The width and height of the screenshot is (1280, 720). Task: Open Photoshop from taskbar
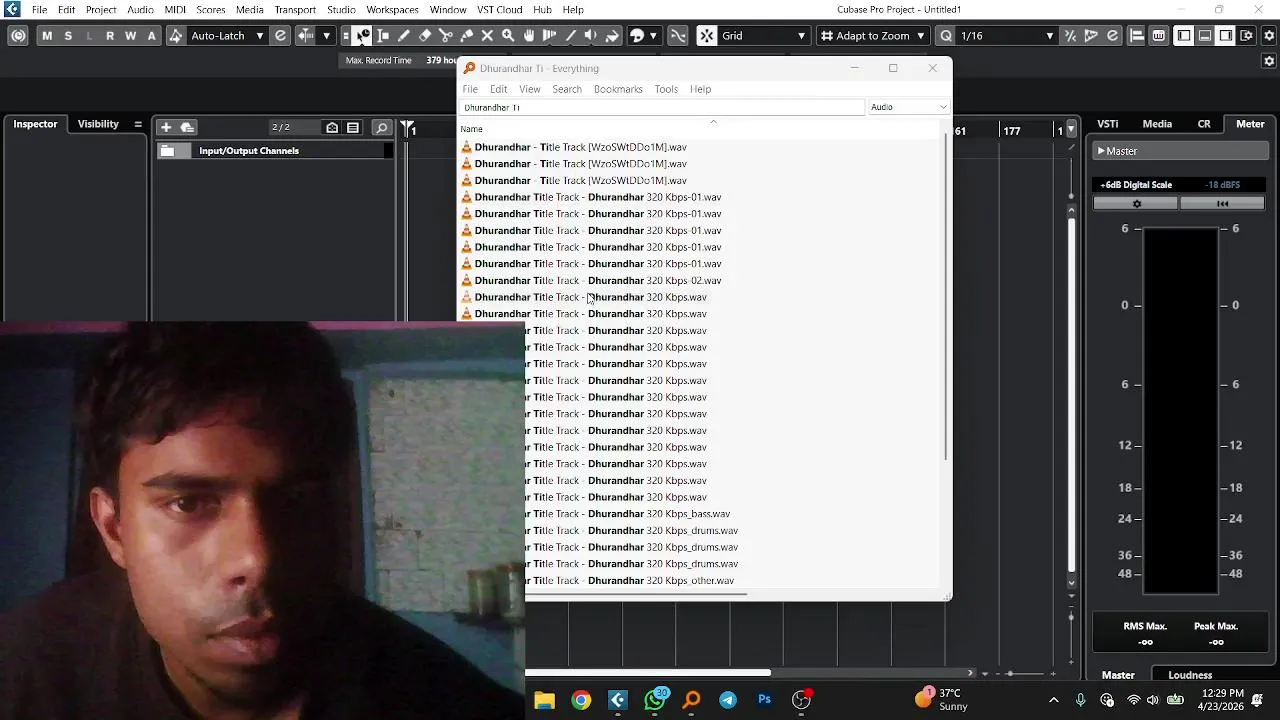pos(765,700)
